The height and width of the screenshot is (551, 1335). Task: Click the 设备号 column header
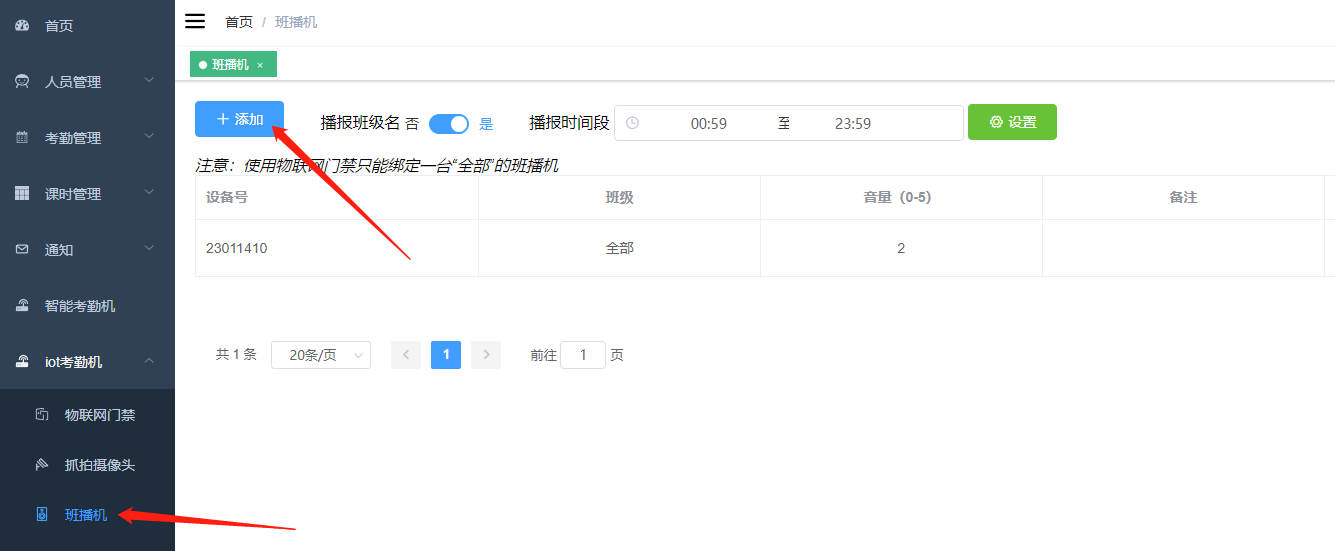click(337, 198)
